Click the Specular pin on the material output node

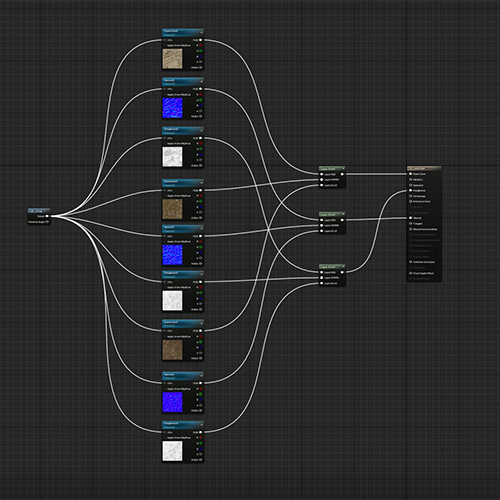411,185
